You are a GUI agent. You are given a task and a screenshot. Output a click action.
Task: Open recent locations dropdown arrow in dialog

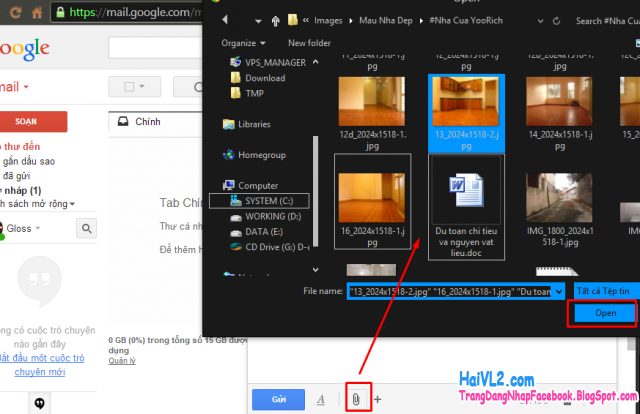[258, 21]
